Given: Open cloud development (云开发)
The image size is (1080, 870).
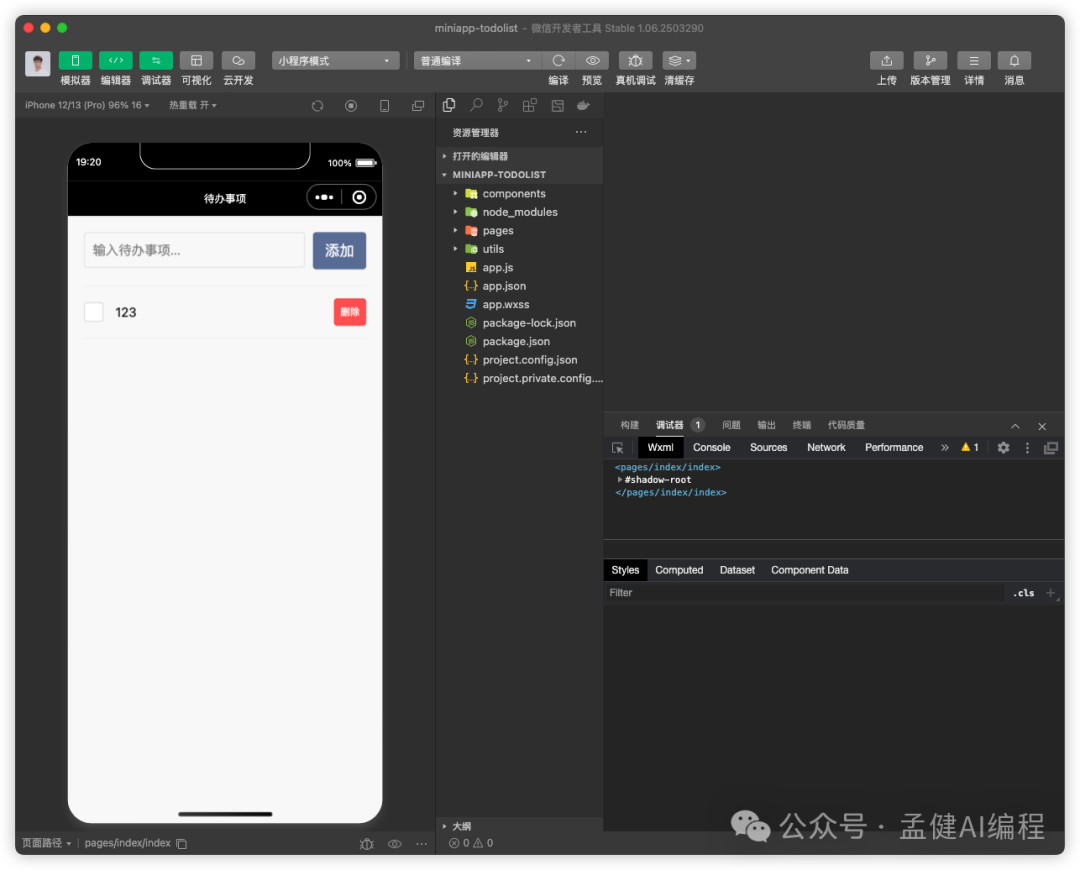Looking at the screenshot, I should pyautogui.click(x=238, y=61).
